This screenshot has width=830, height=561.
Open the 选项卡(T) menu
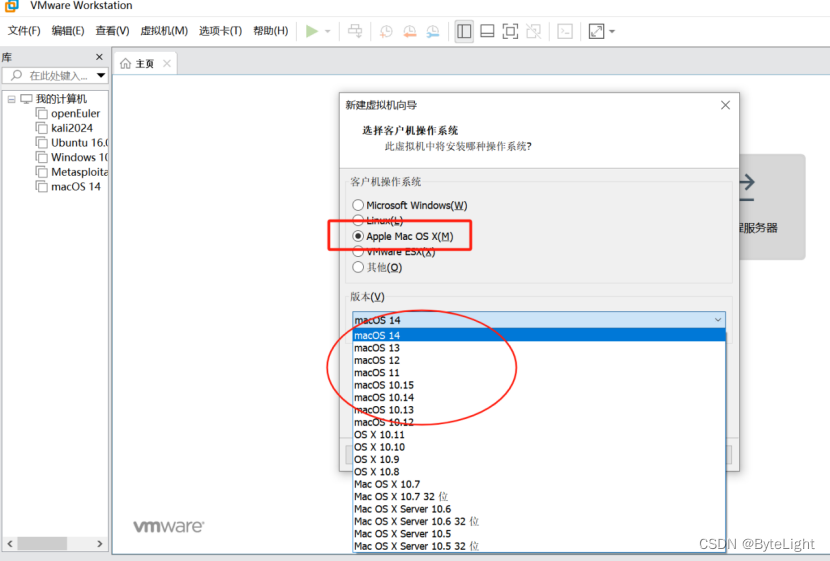pos(220,31)
